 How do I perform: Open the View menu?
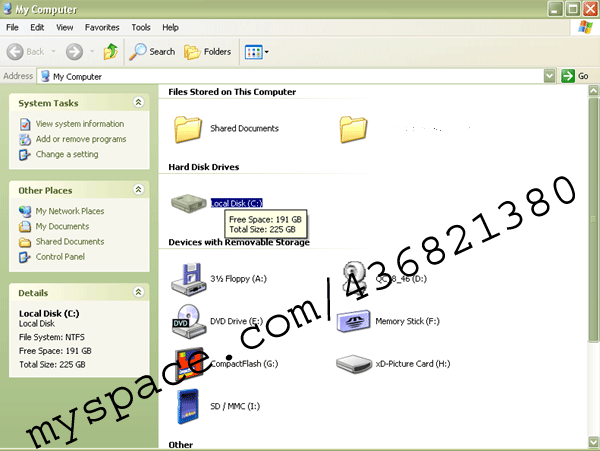tap(65, 28)
